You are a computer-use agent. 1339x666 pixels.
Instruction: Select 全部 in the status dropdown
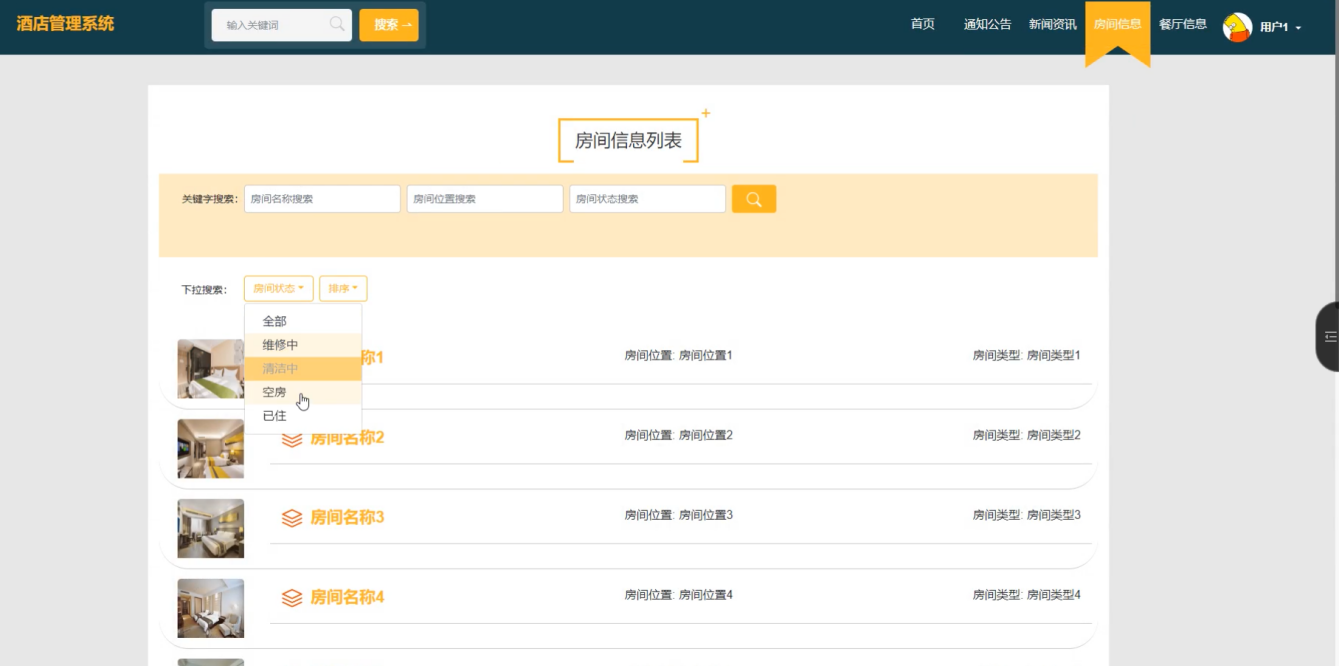[x=303, y=321]
